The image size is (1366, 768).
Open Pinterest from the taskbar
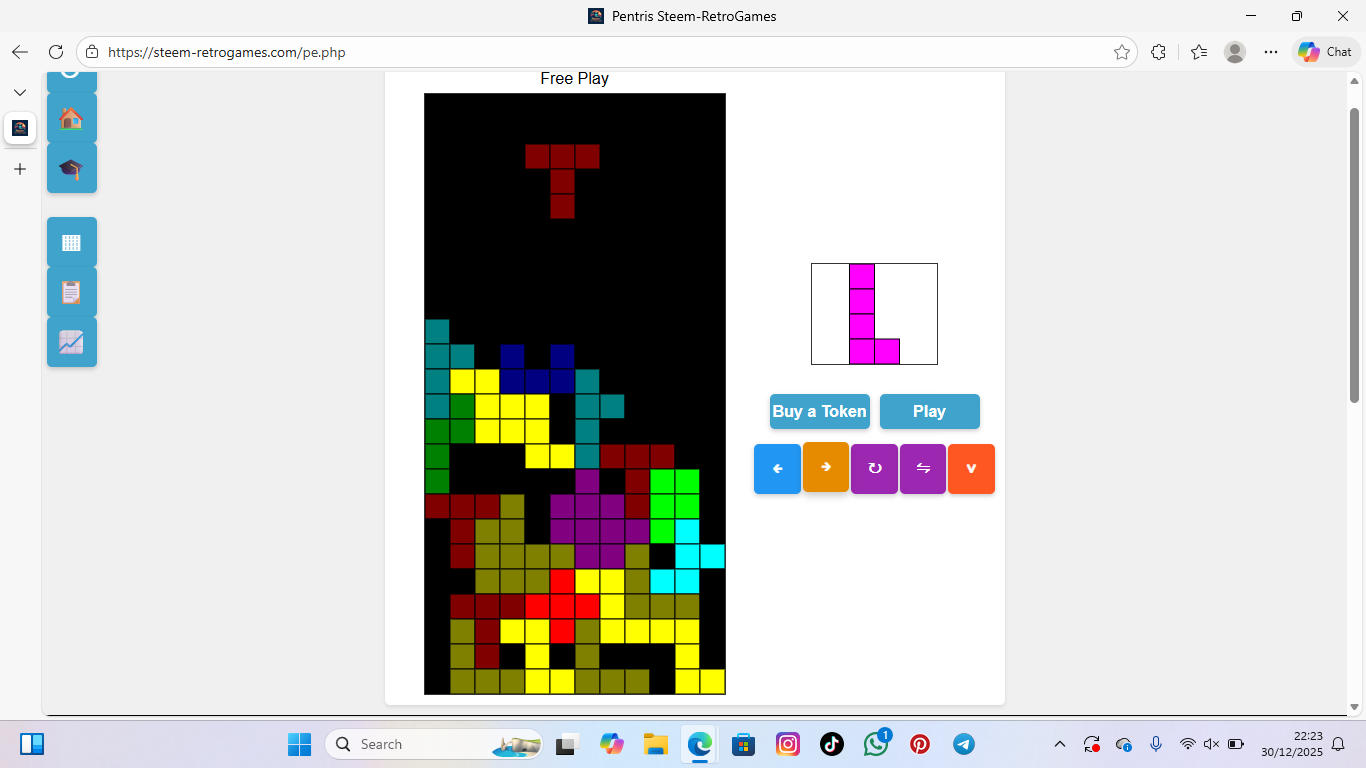pos(920,744)
